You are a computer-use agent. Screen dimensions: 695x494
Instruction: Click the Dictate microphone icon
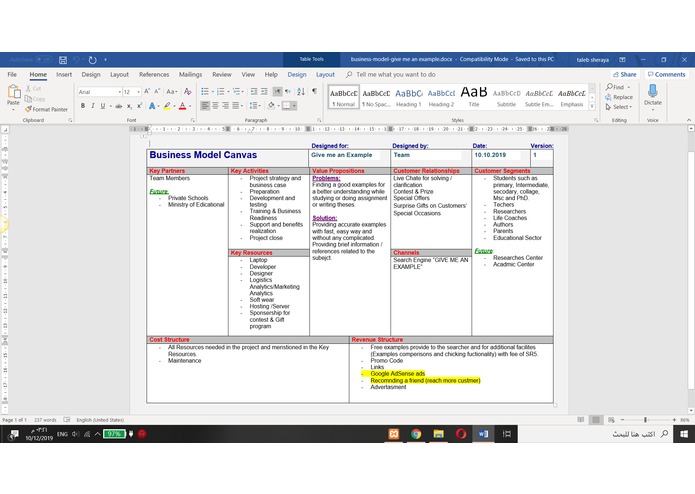point(652,90)
